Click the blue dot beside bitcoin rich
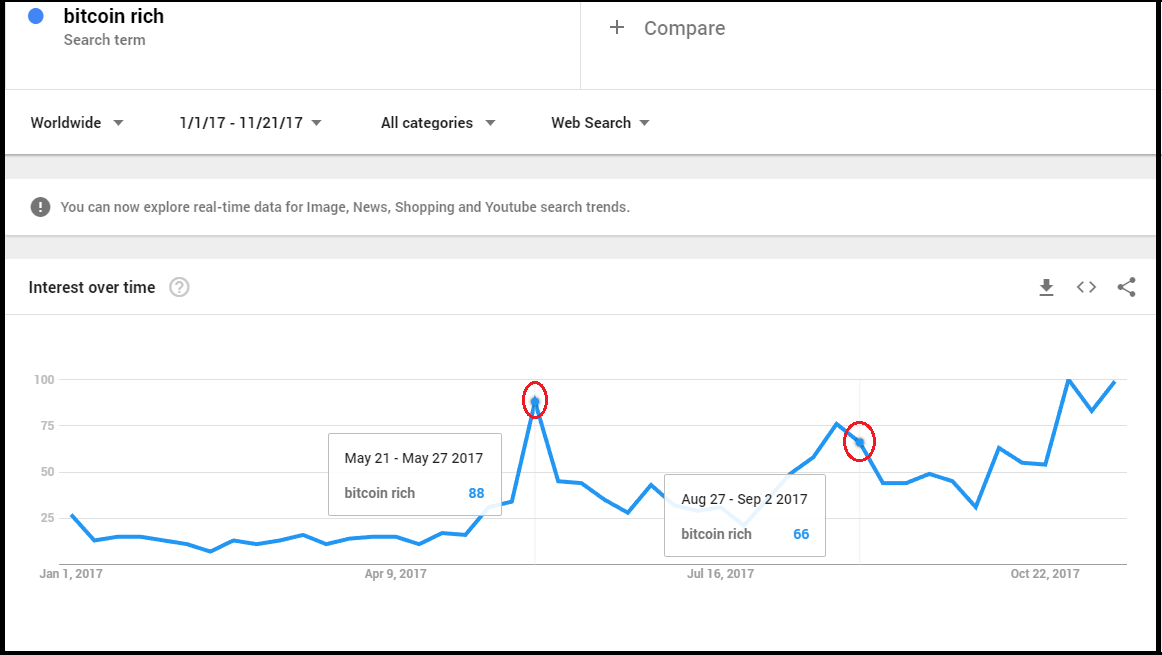 point(36,16)
